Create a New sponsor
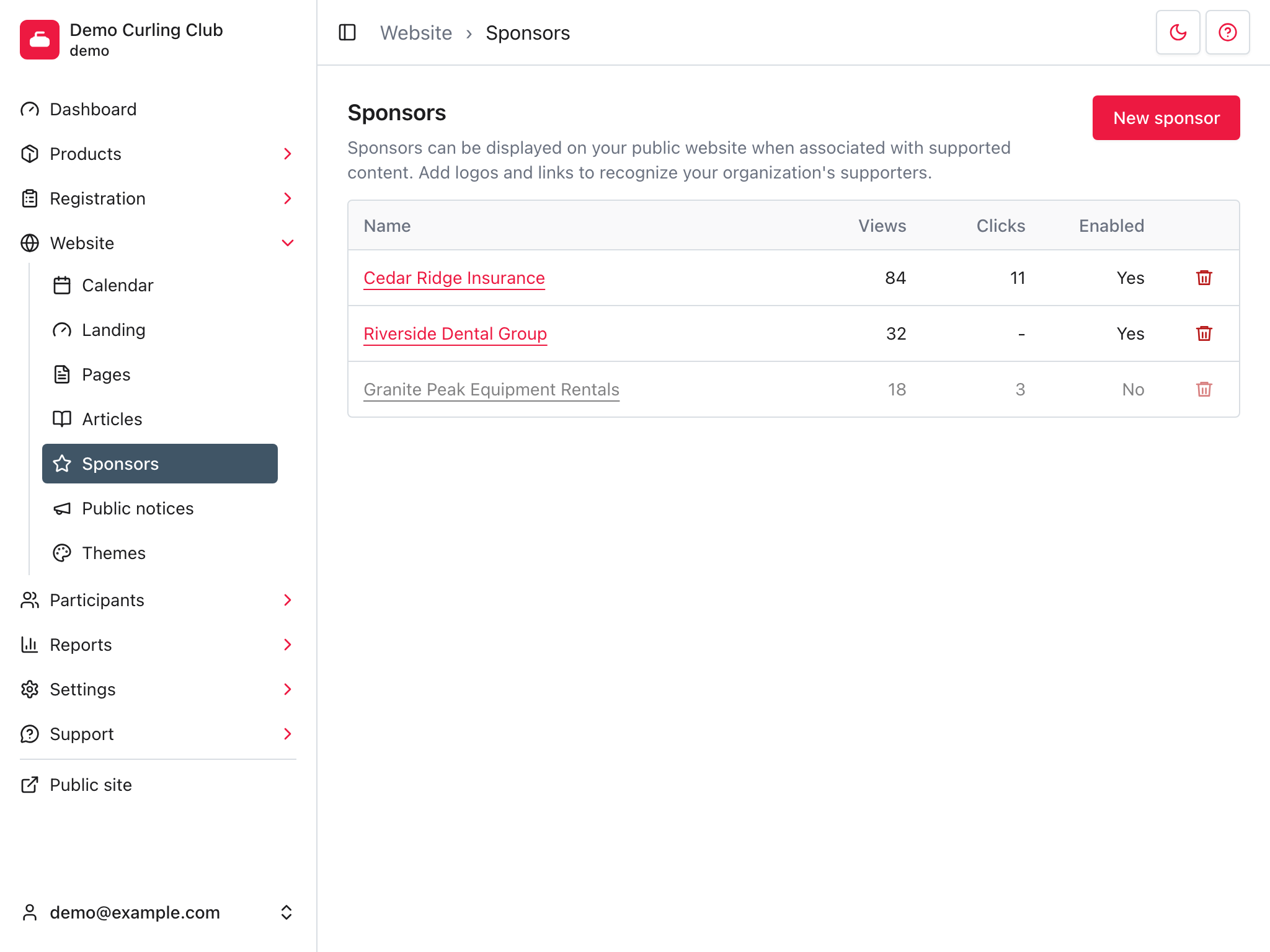 coord(1166,118)
